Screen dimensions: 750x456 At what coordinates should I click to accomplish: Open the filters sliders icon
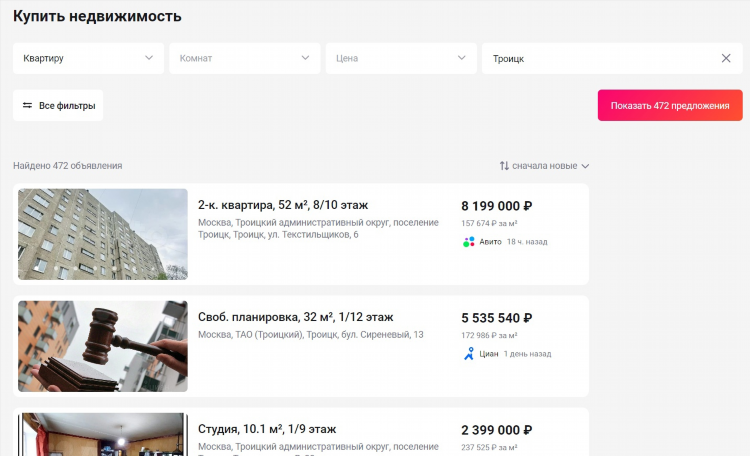click(27, 105)
